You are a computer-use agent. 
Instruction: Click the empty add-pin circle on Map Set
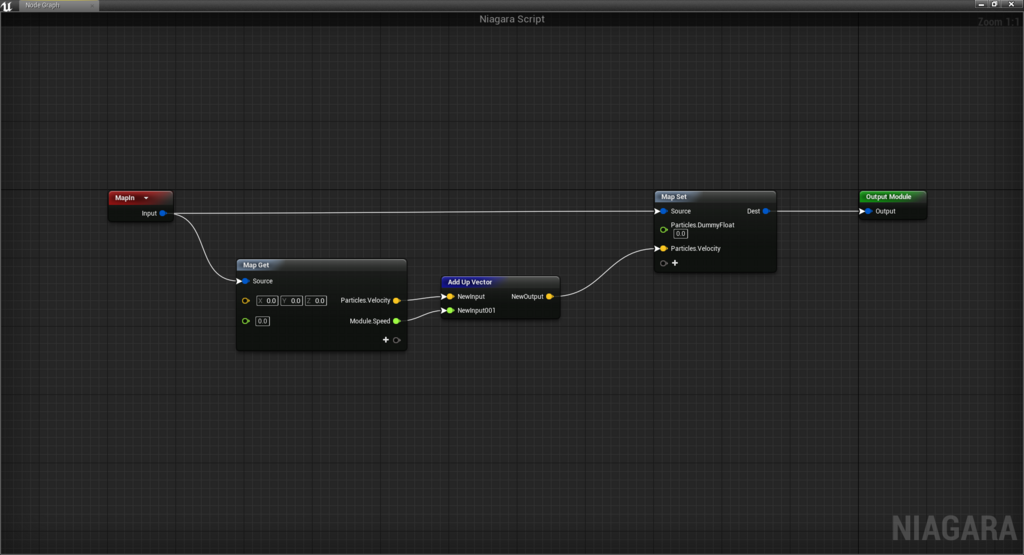coord(664,264)
